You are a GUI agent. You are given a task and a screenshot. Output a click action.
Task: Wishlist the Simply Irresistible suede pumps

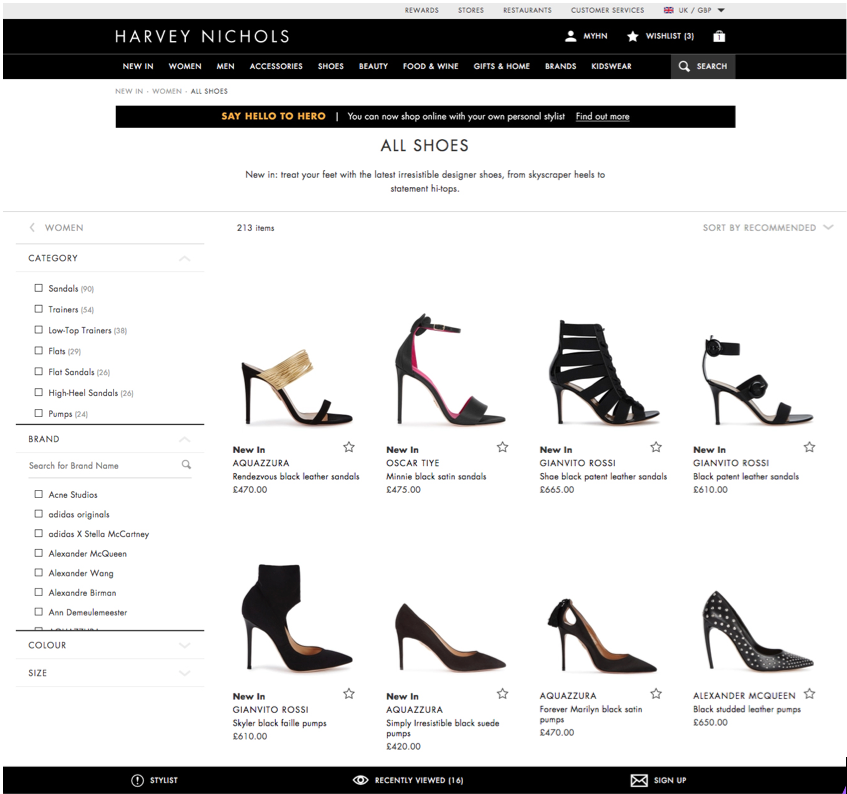[502, 694]
